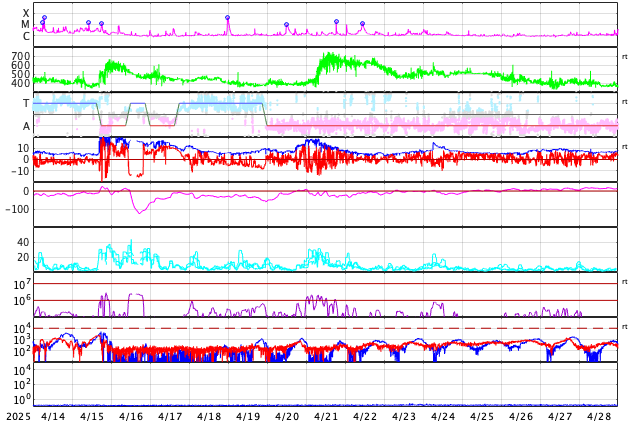The height and width of the screenshot is (424, 634).
Task: Click the -100 Dst axis label
Action: 18,209
